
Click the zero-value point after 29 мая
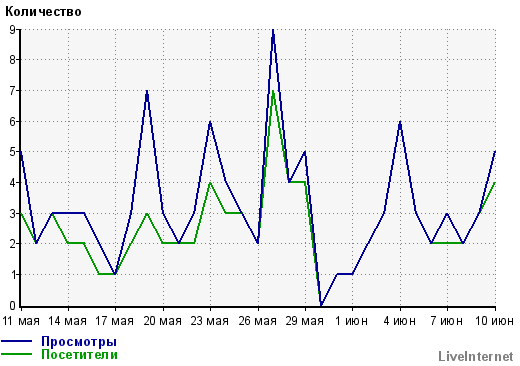click(x=321, y=305)
